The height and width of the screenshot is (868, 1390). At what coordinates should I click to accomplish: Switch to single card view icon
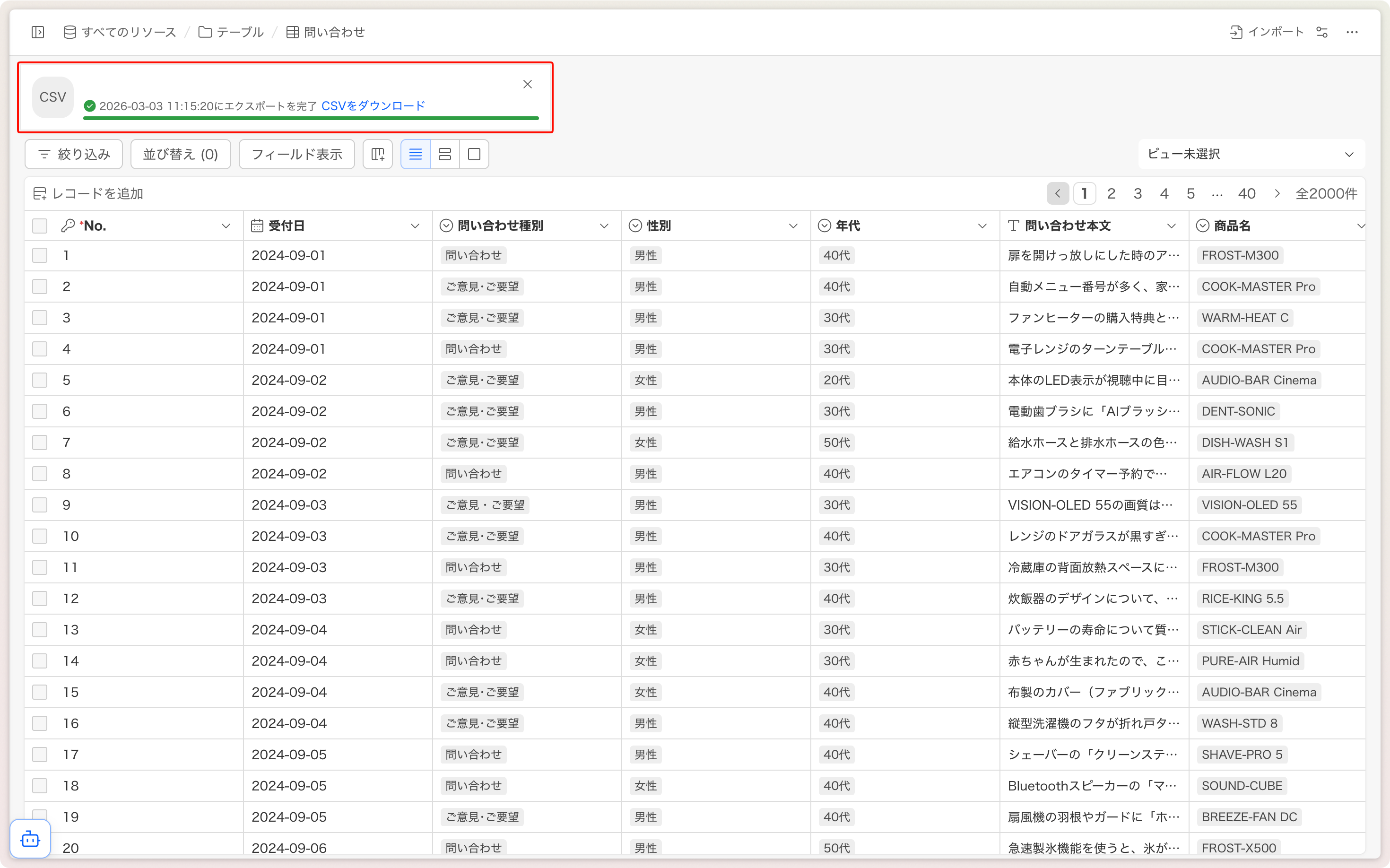point(474,154)
